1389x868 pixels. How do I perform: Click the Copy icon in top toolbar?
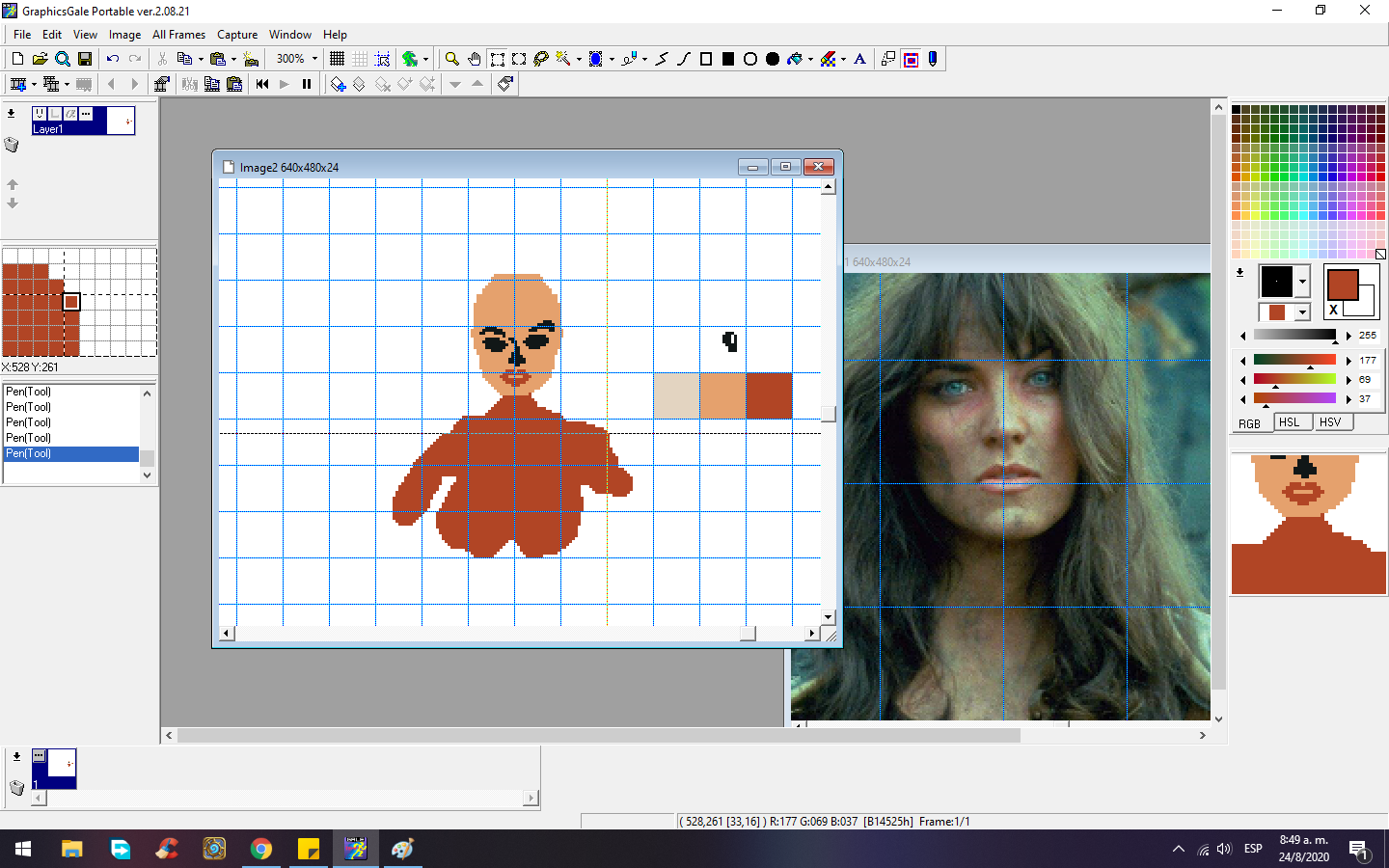(184, 59)
